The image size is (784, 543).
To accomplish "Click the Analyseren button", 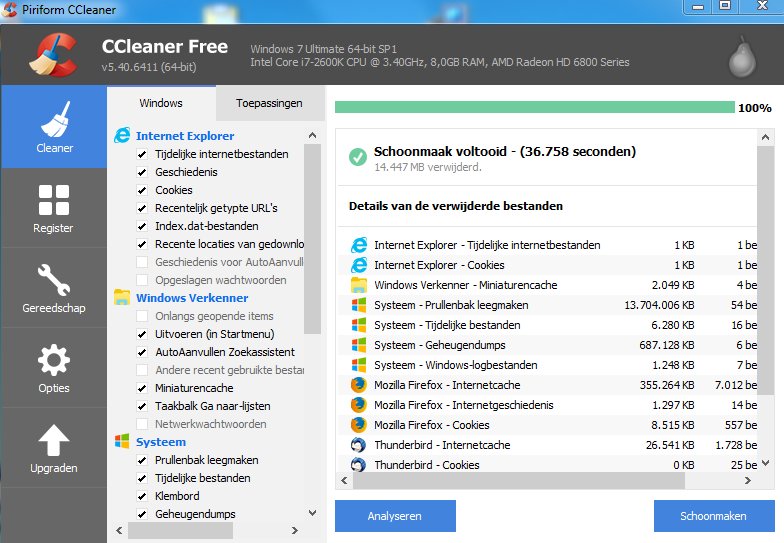I will click(395, 516).
